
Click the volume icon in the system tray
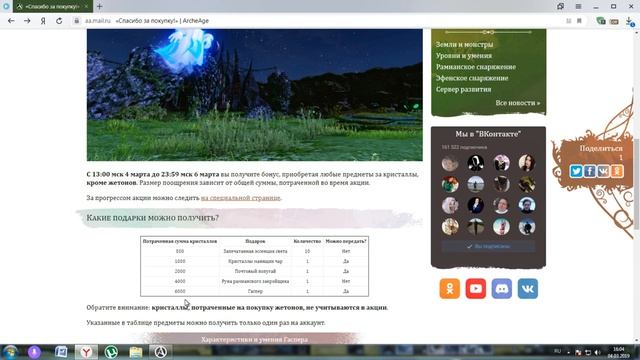[597, 352]
